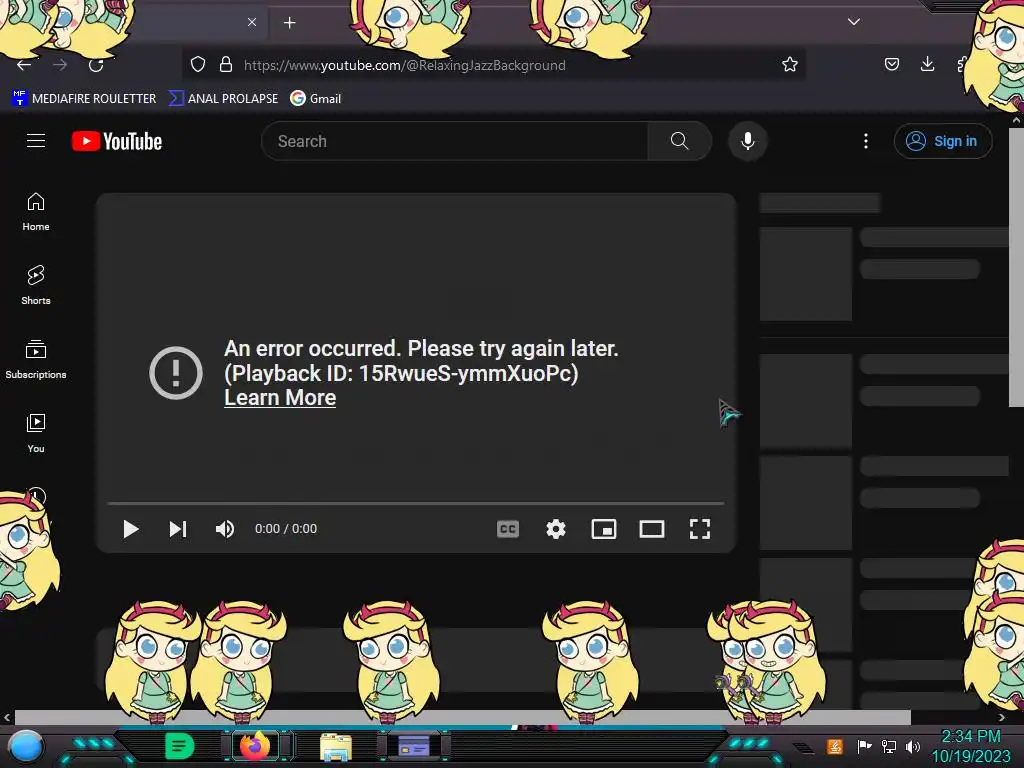The width and height of the screenshot is (1024, 768).
Task: Click the YouTube search magnifier button
Action: point(679,141)
